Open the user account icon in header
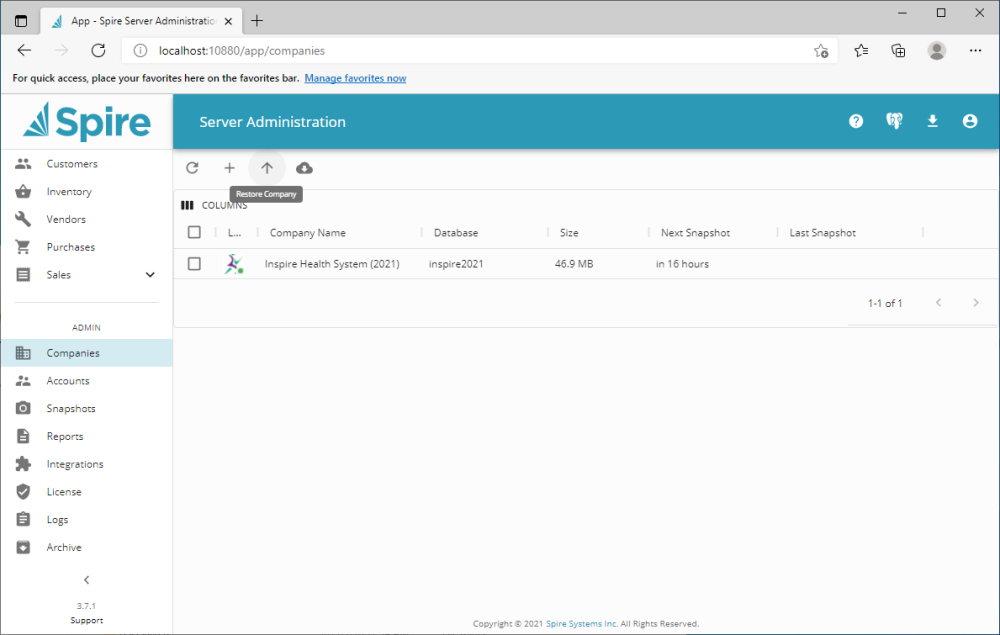This screenshot has width=1000, height=635. pyautogui.click(x=969, y=121)
